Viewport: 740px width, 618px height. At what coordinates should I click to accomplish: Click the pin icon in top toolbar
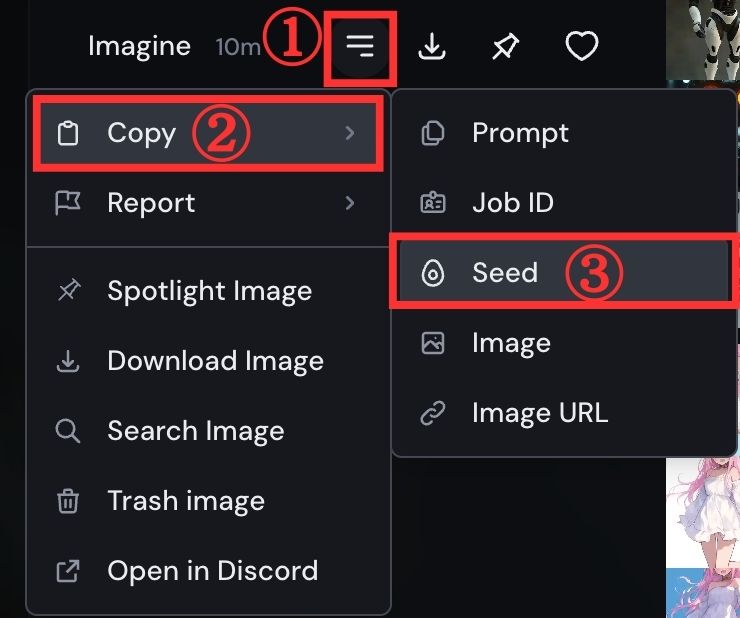(506, 47)
